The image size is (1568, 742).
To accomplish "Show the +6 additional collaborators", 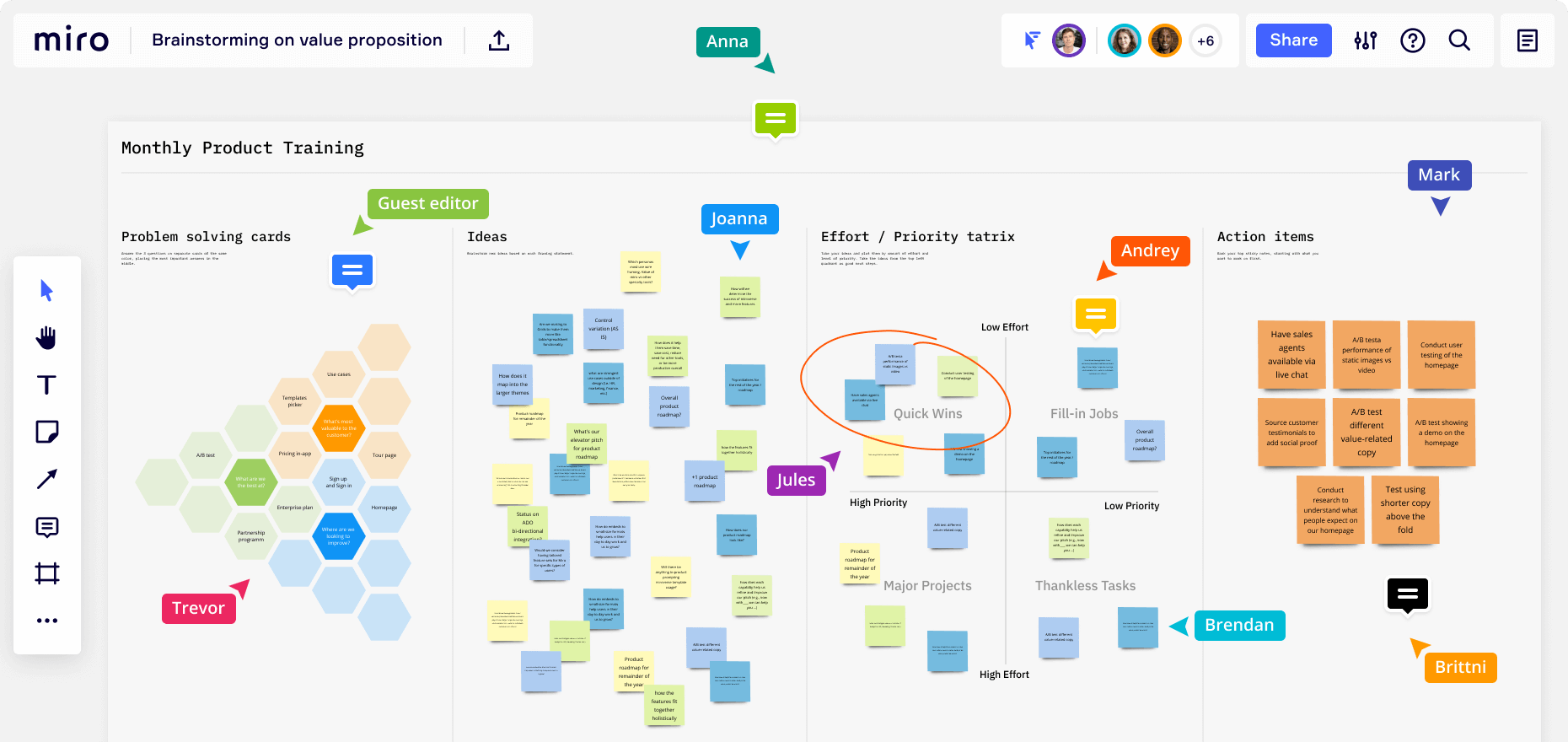I will pos(1206,40).
